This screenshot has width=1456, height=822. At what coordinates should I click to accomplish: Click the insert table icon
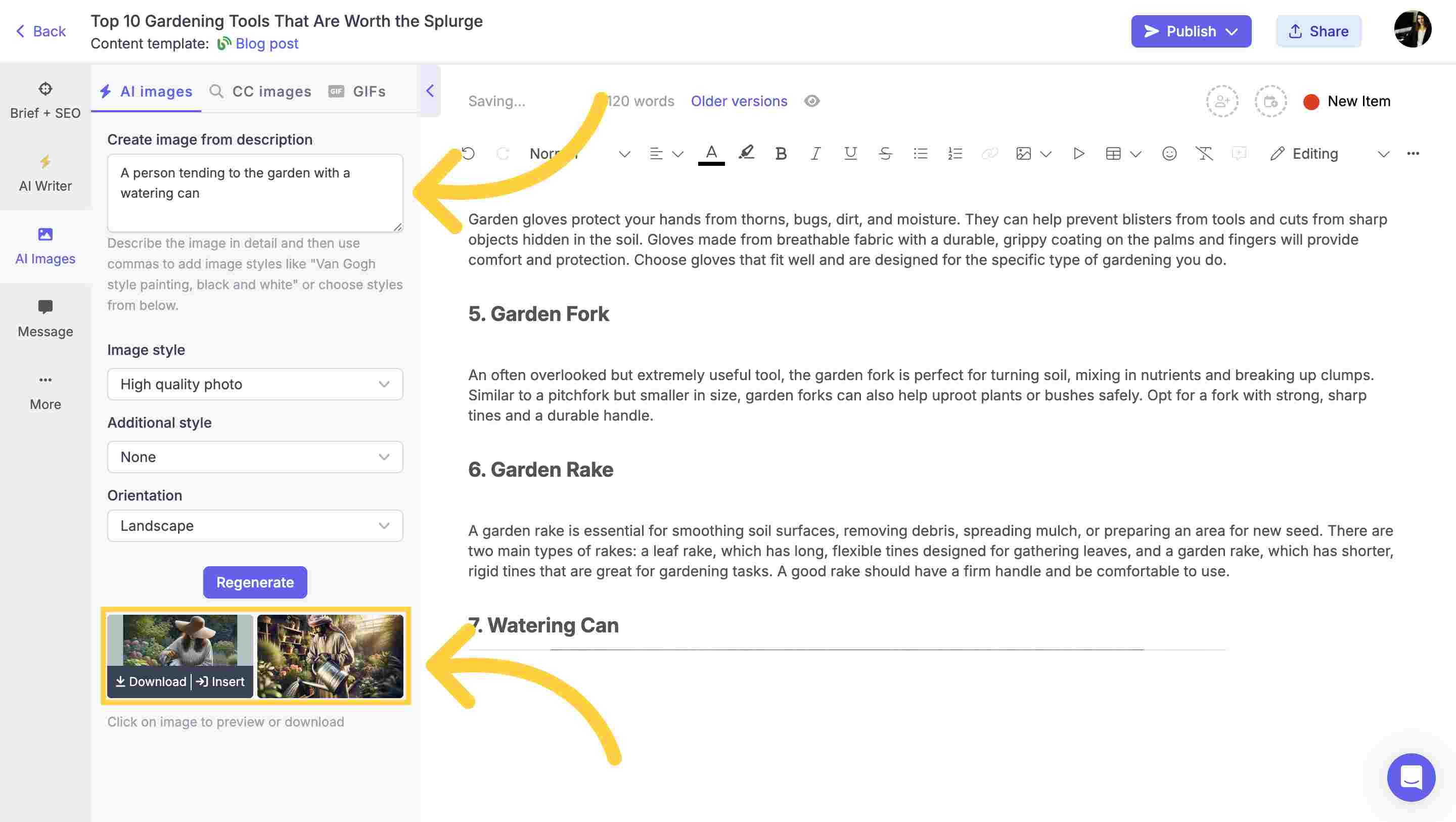point(1113,154)
